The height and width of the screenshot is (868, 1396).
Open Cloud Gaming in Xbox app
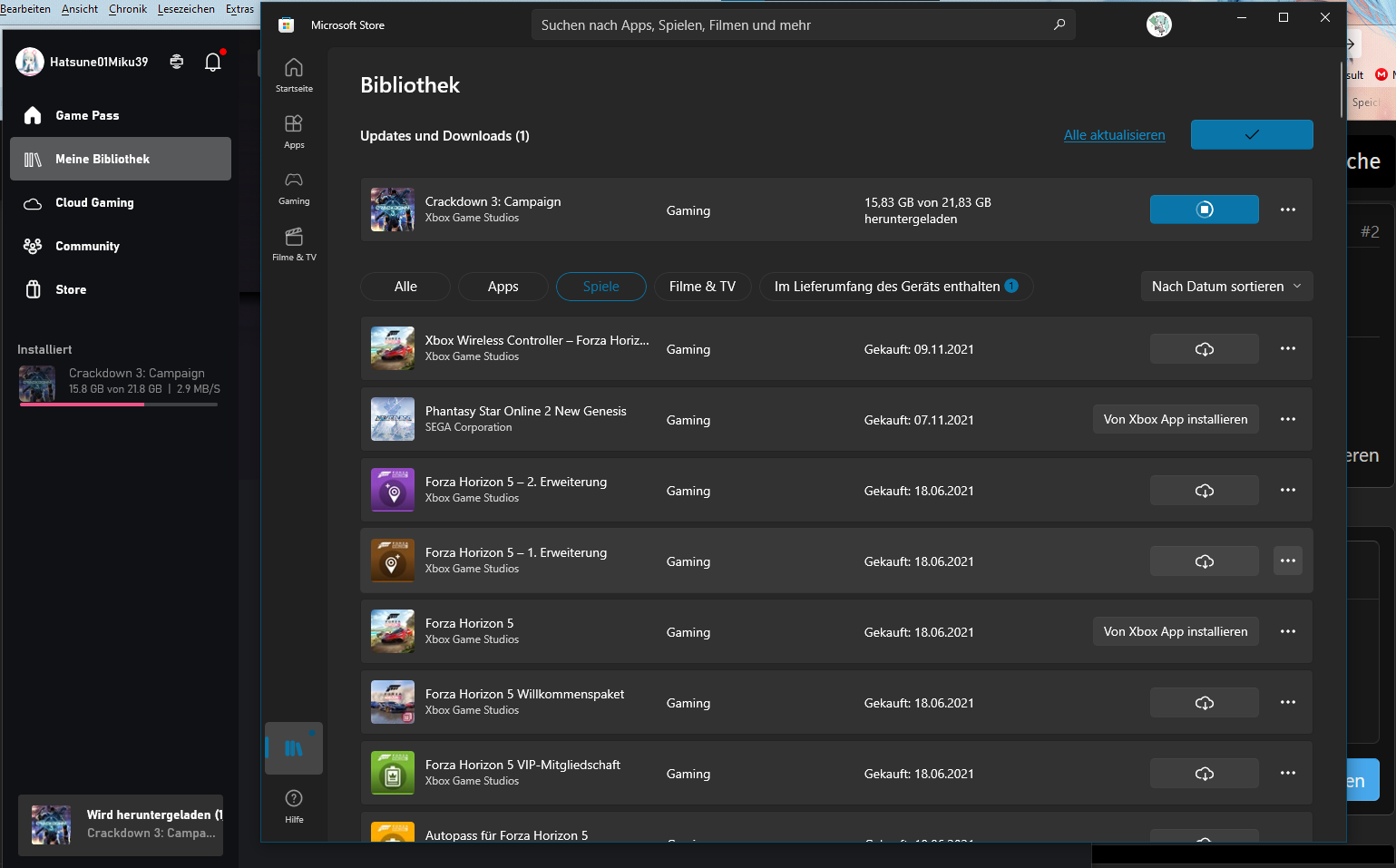(x=121, y=202)
